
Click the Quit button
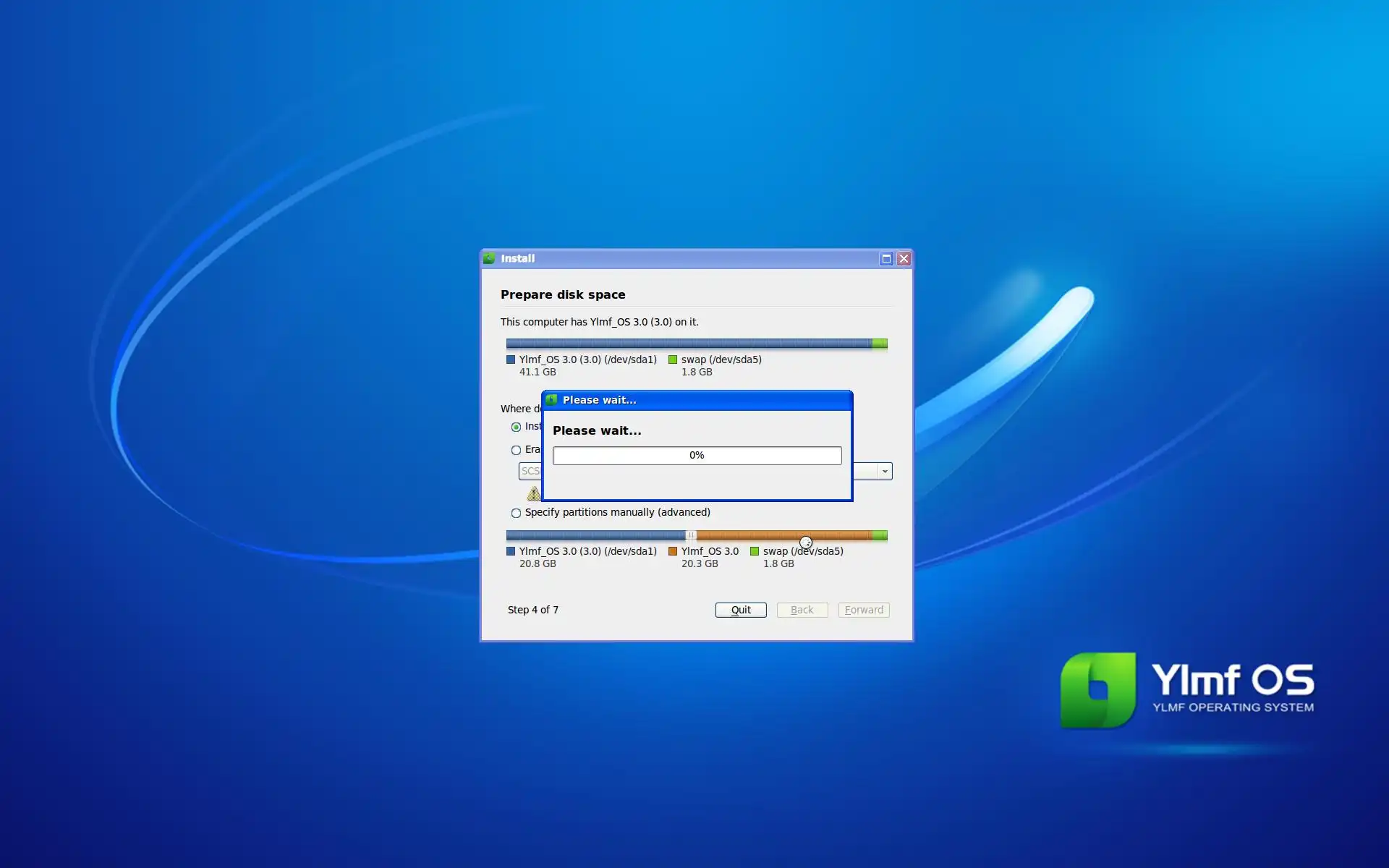coord(741,610)
